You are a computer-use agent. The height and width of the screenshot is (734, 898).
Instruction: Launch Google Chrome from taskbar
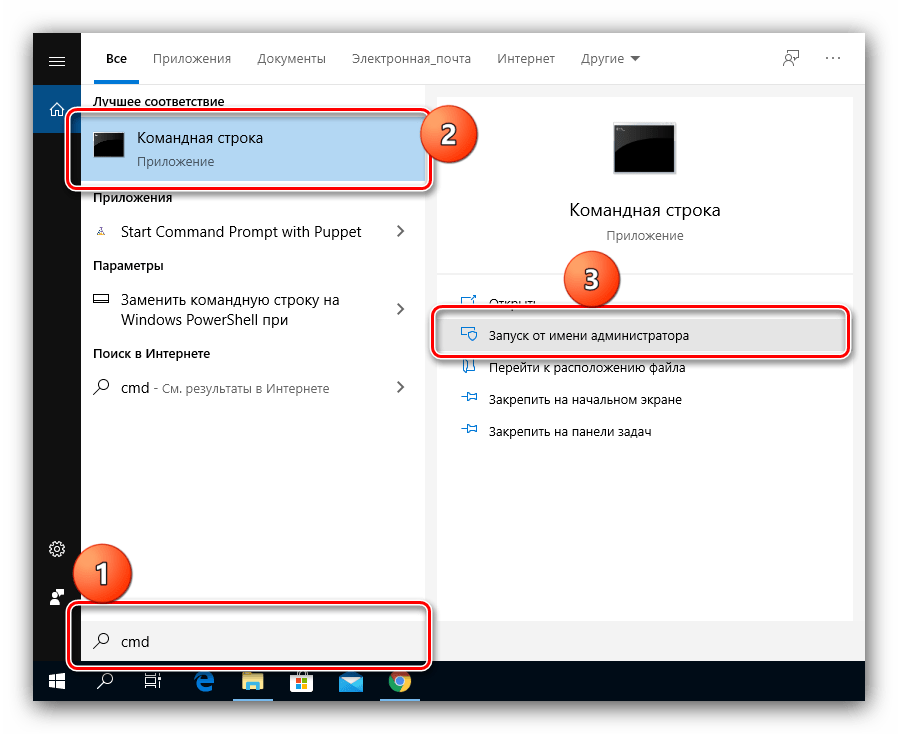point(399,682)
